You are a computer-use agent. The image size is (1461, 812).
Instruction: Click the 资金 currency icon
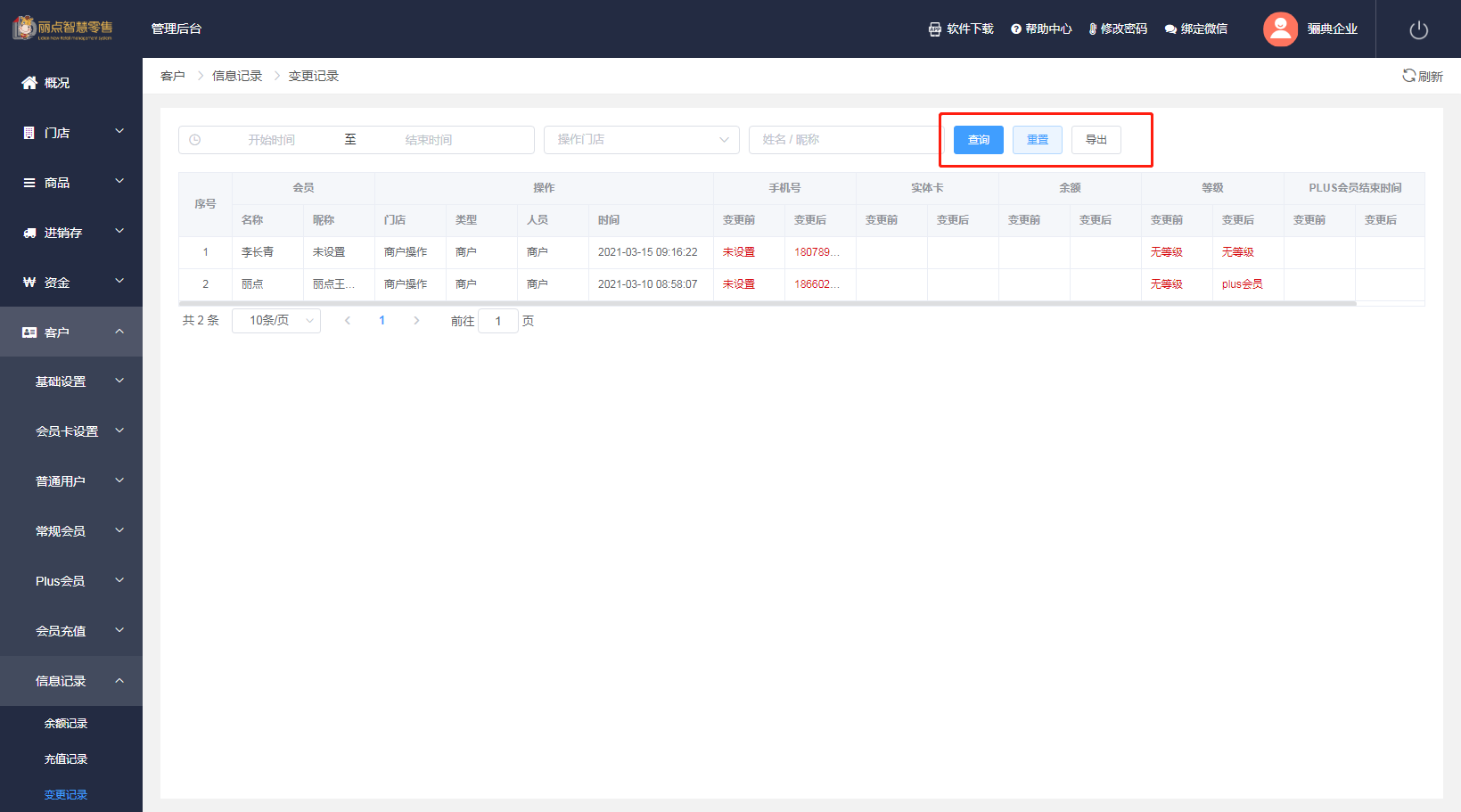[x=29, y=283]
